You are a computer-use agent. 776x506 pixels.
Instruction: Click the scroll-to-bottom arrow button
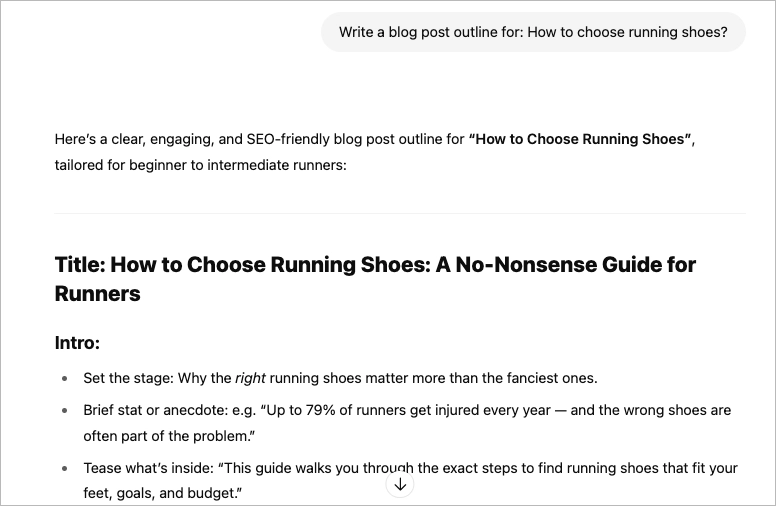(x=400, y=485)
